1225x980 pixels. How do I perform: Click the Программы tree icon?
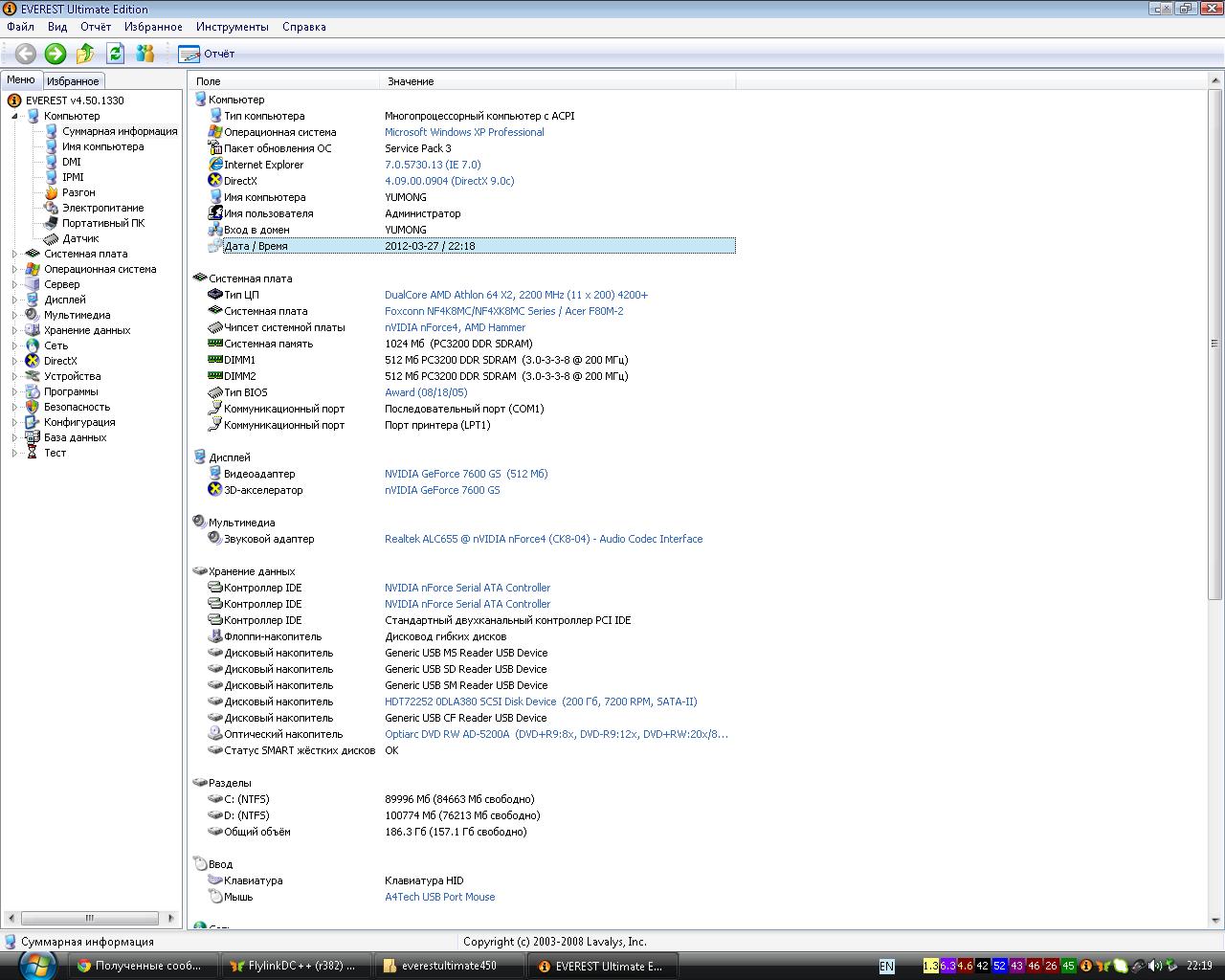pos(33,391)
